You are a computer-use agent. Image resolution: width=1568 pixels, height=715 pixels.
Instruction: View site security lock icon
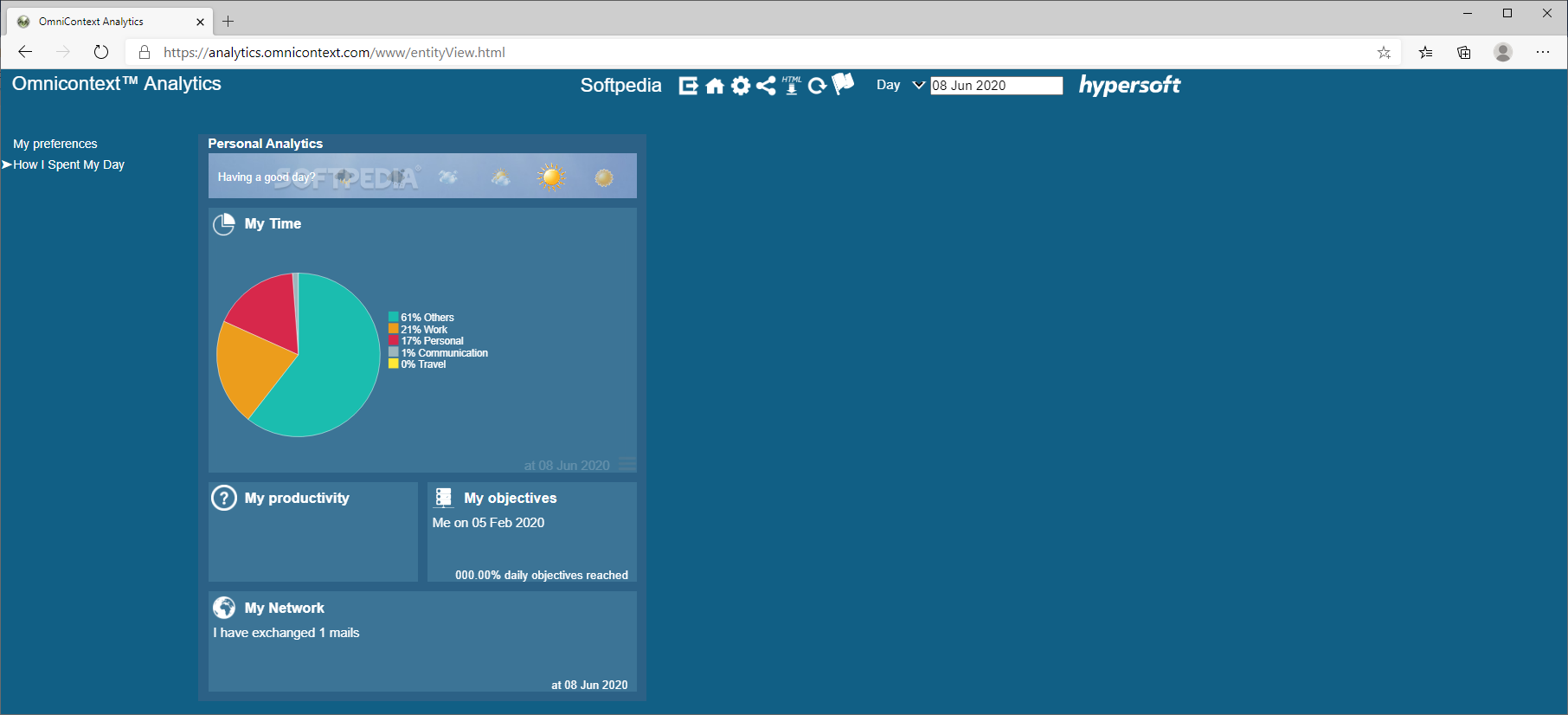145,52
